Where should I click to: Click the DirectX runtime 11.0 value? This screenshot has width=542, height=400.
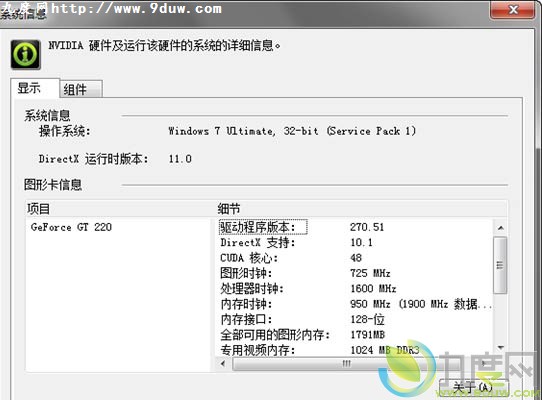pyautogui.click(x=180, y=159)
